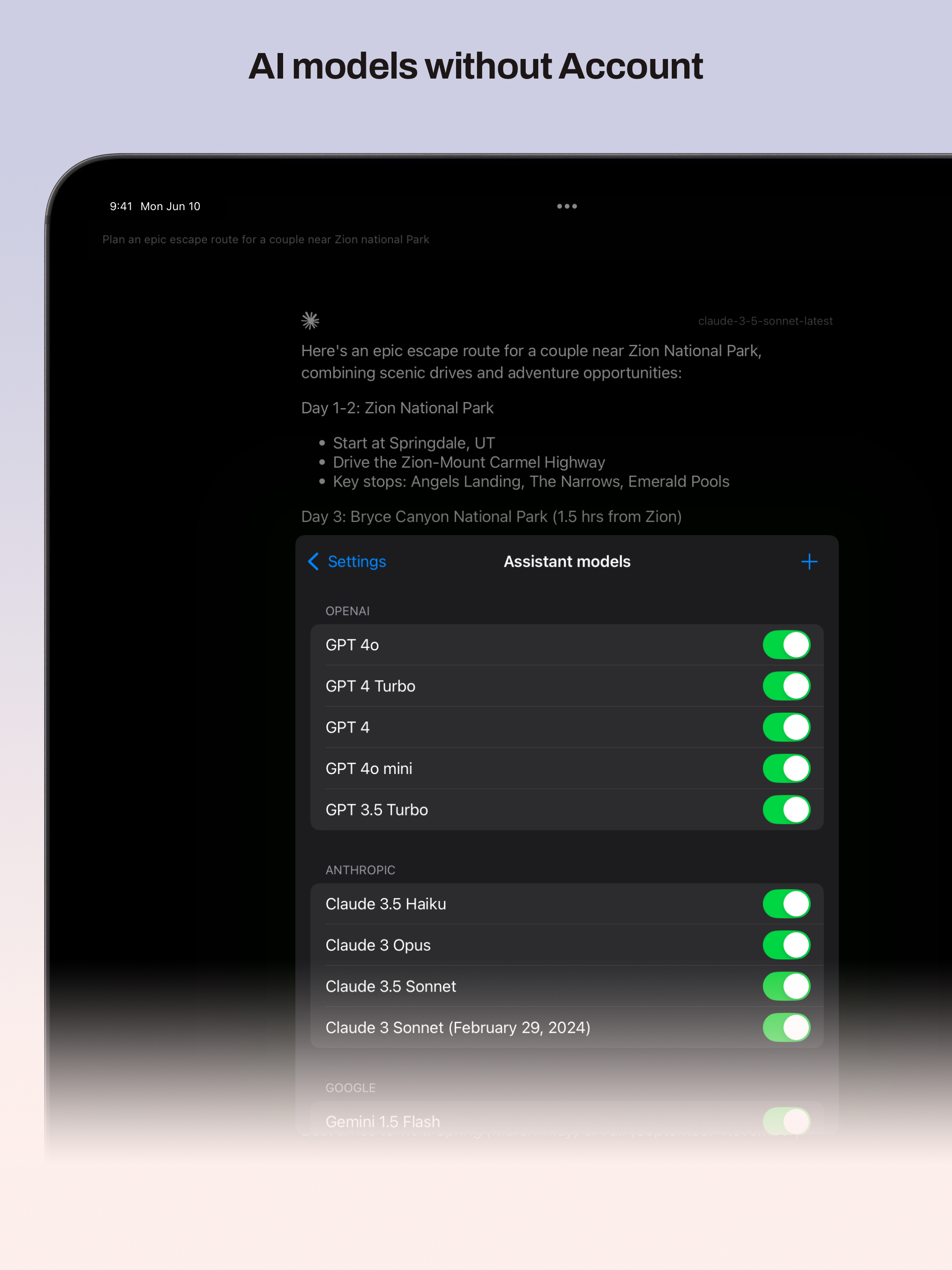Click 'Start at Springdale, UT' bullet
Image resolution: width=952 pixels, height=1270 pixels.
tap(413, 443)
